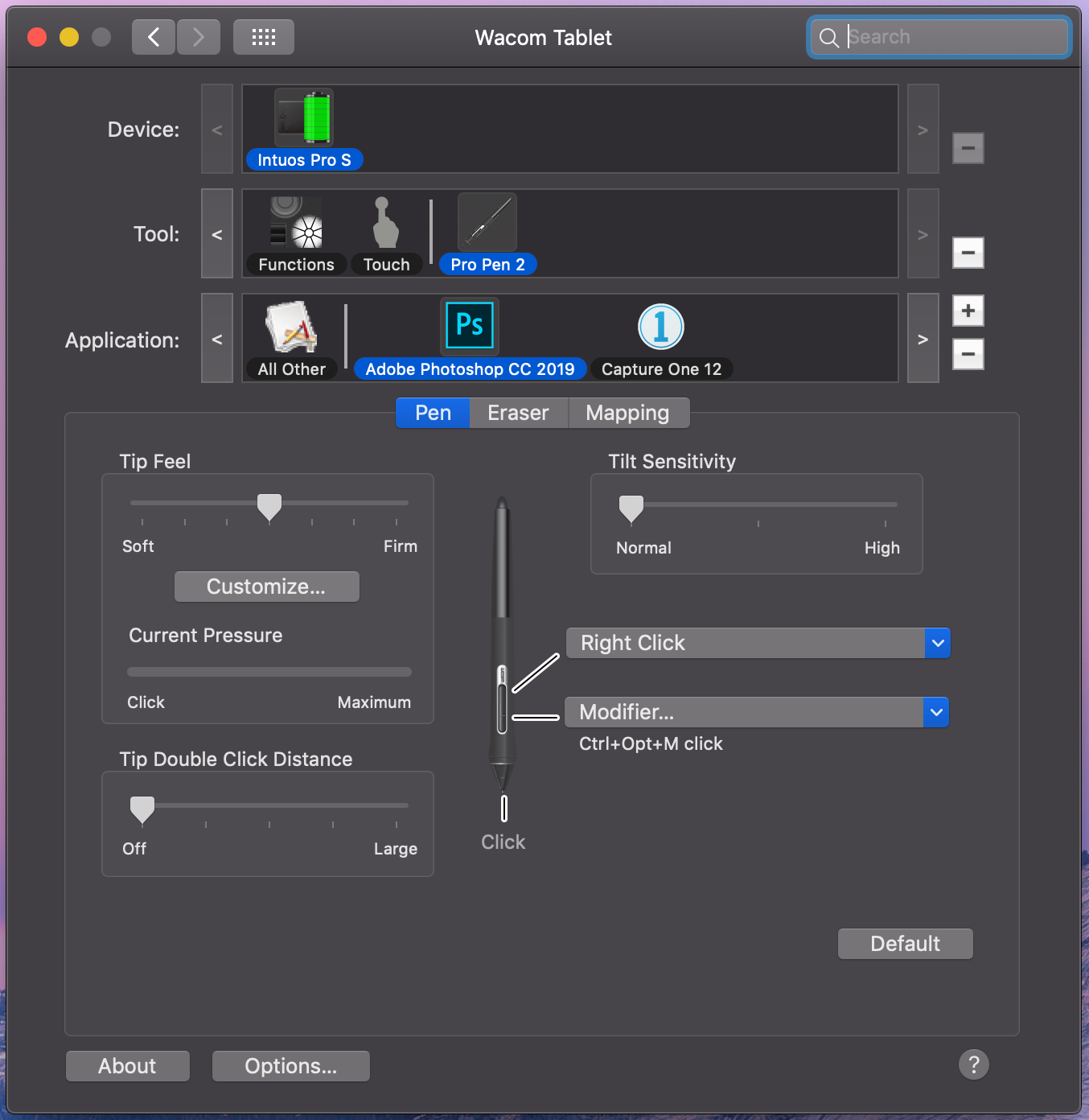Show all preferences grid button
This screenshot has width=1089, height=1120.
[263, 37]
